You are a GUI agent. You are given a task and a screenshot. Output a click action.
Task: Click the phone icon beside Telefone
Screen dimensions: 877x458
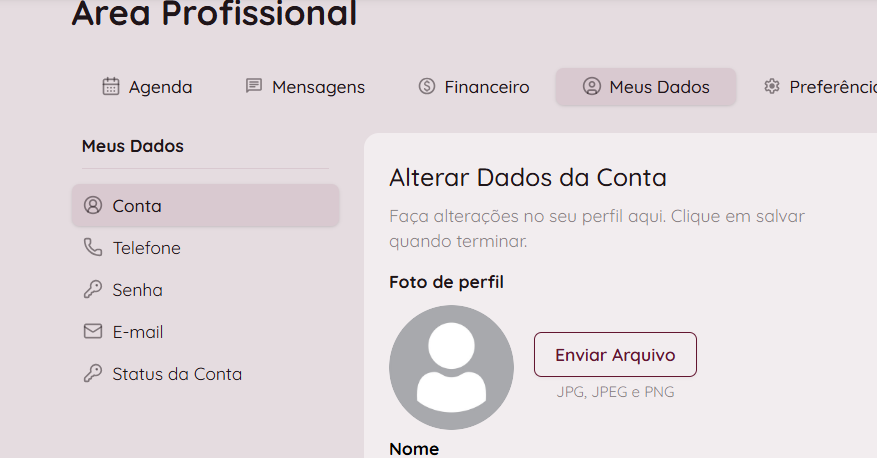click(x=93, y=248)
